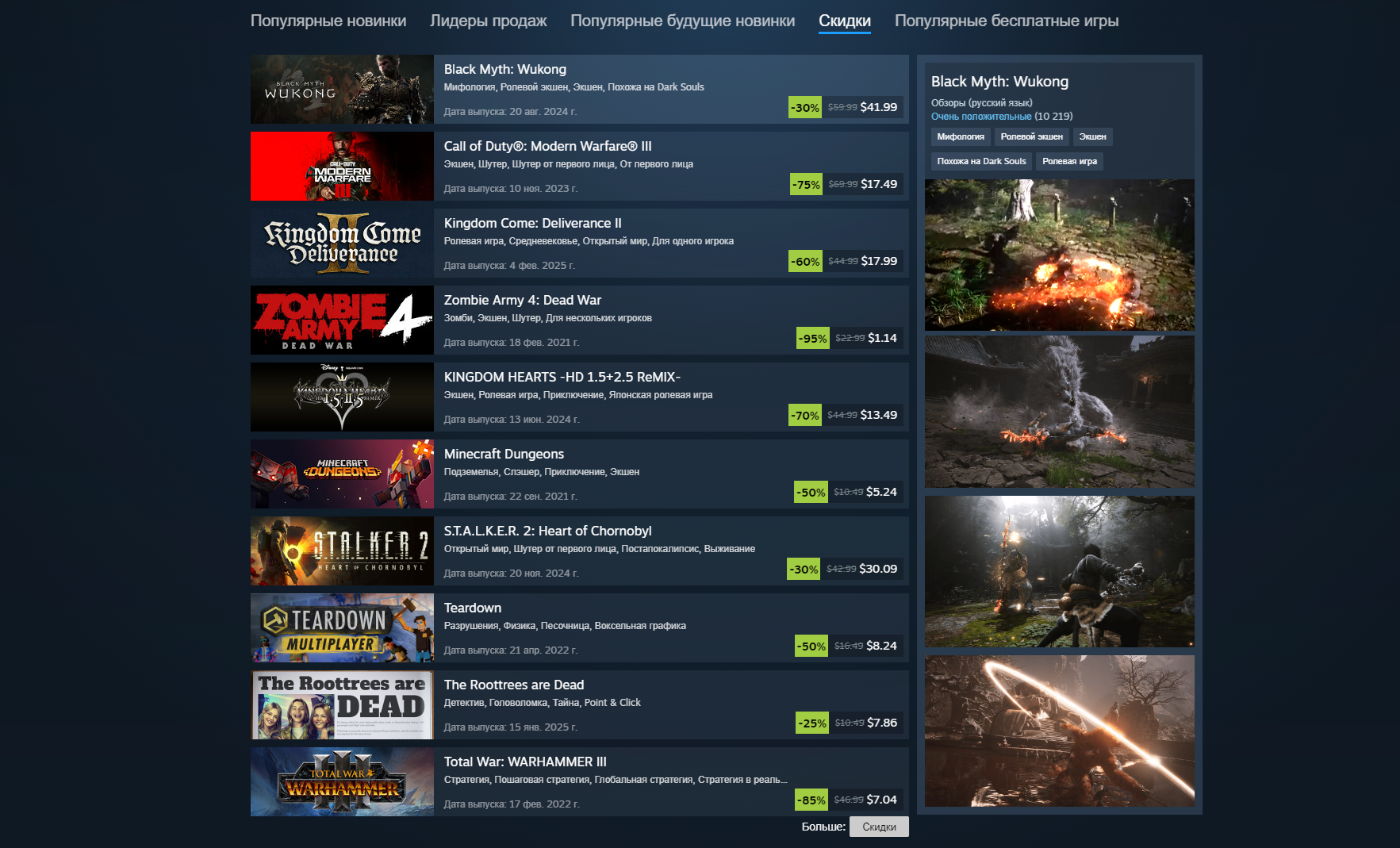
Task: Select the $17.49 price for Call of Duty
Action: (x=879, y=184)
